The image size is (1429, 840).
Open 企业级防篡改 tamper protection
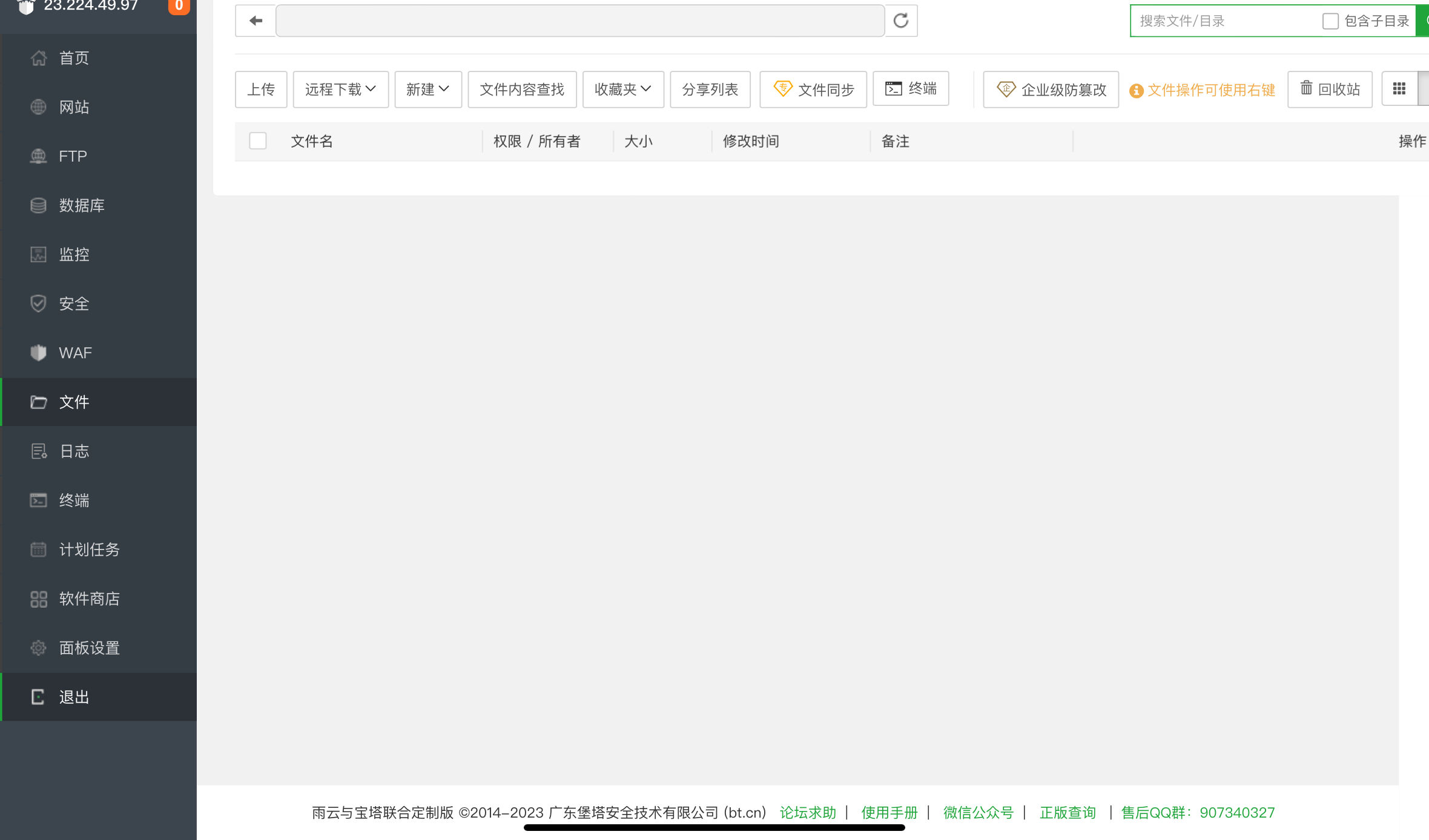click(x=1051, y=90)
